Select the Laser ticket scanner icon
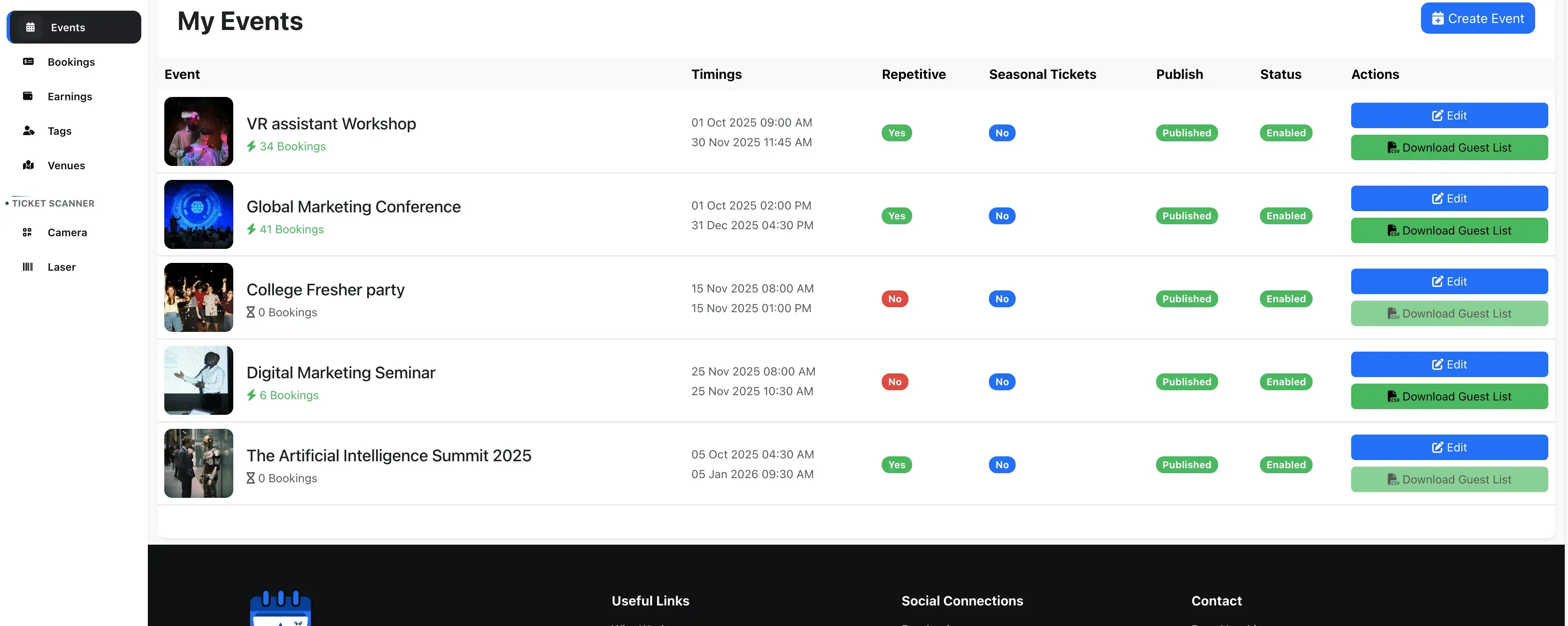The width and height of the screenshot is (1568, 626). pos(28,267)
